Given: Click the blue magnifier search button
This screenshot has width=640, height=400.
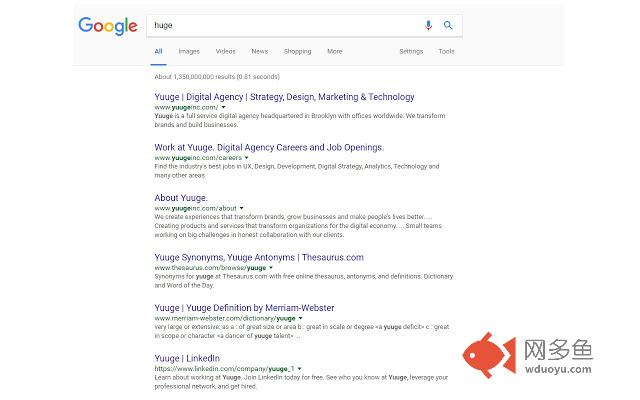Looking at the screenshot, I should click(x=448, y=25).
